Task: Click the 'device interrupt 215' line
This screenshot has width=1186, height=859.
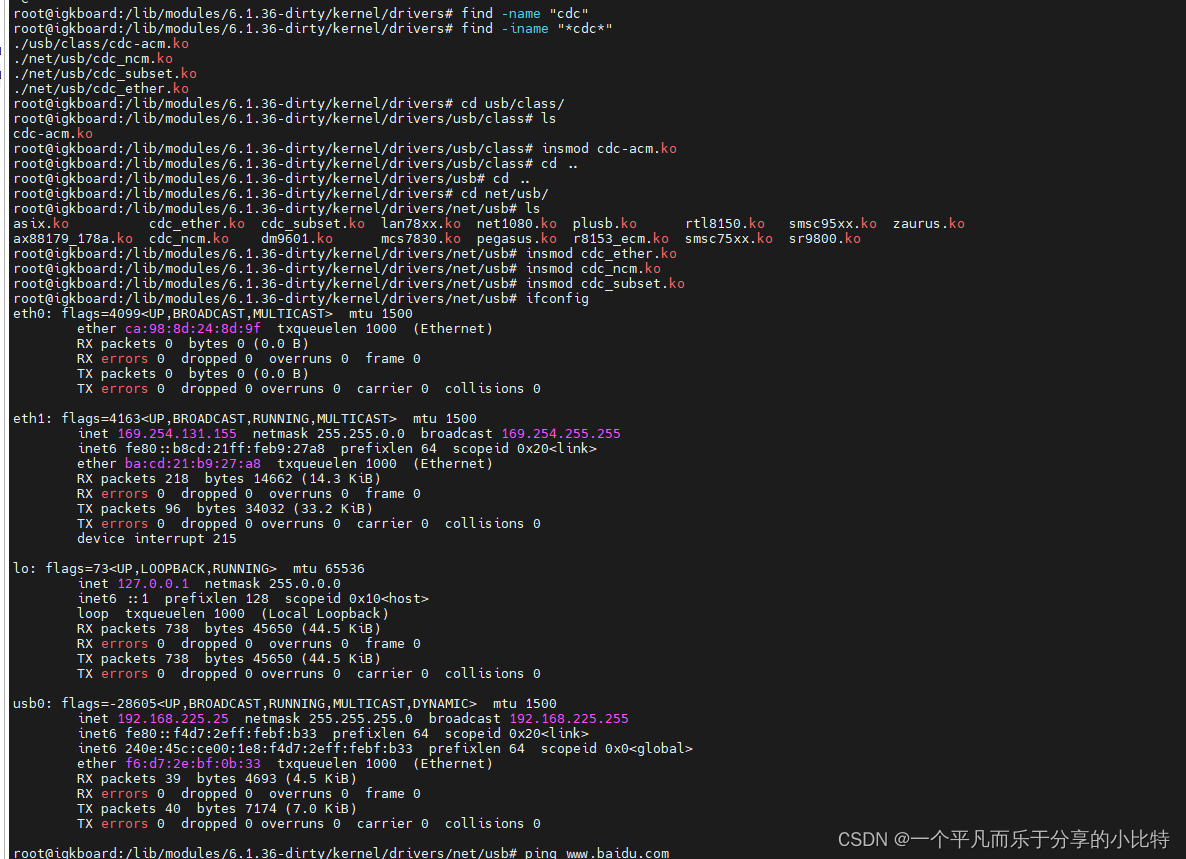Action: point(157,539)
